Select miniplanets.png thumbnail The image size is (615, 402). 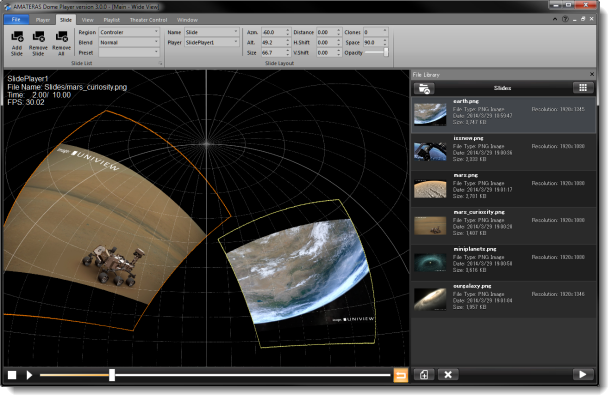point(430,262)
